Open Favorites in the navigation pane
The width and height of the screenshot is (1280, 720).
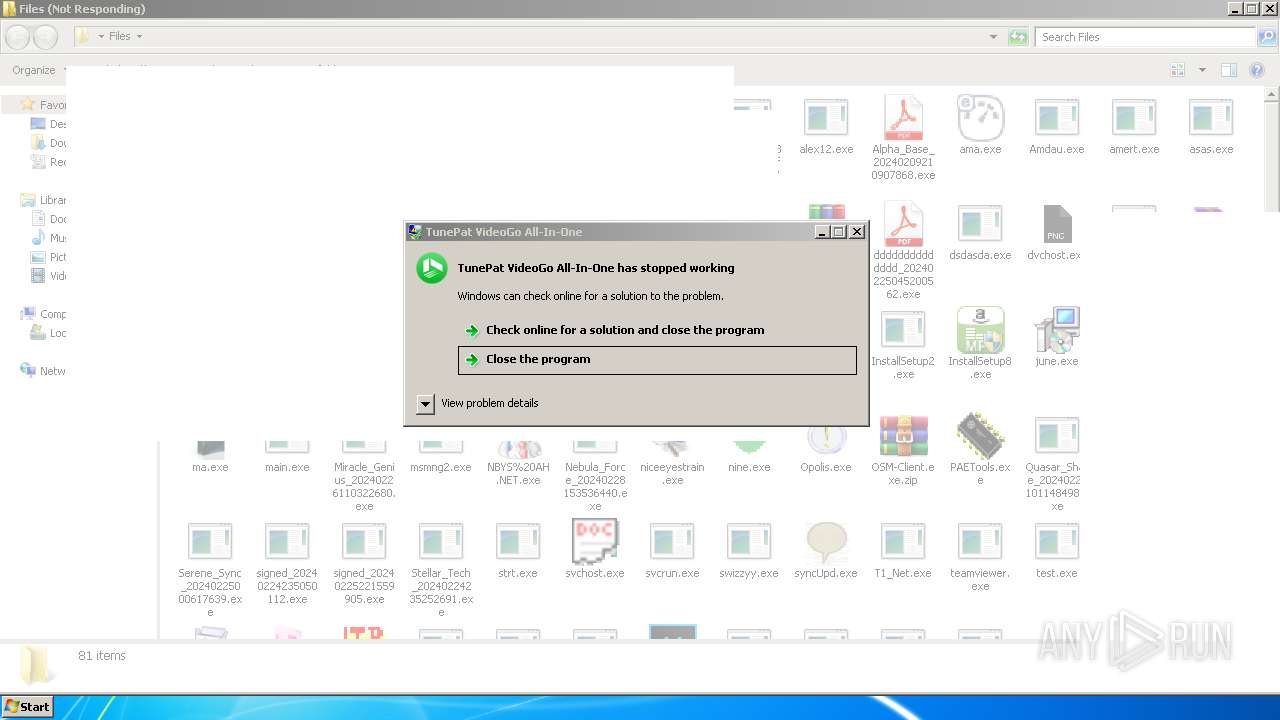coord(52,105)
